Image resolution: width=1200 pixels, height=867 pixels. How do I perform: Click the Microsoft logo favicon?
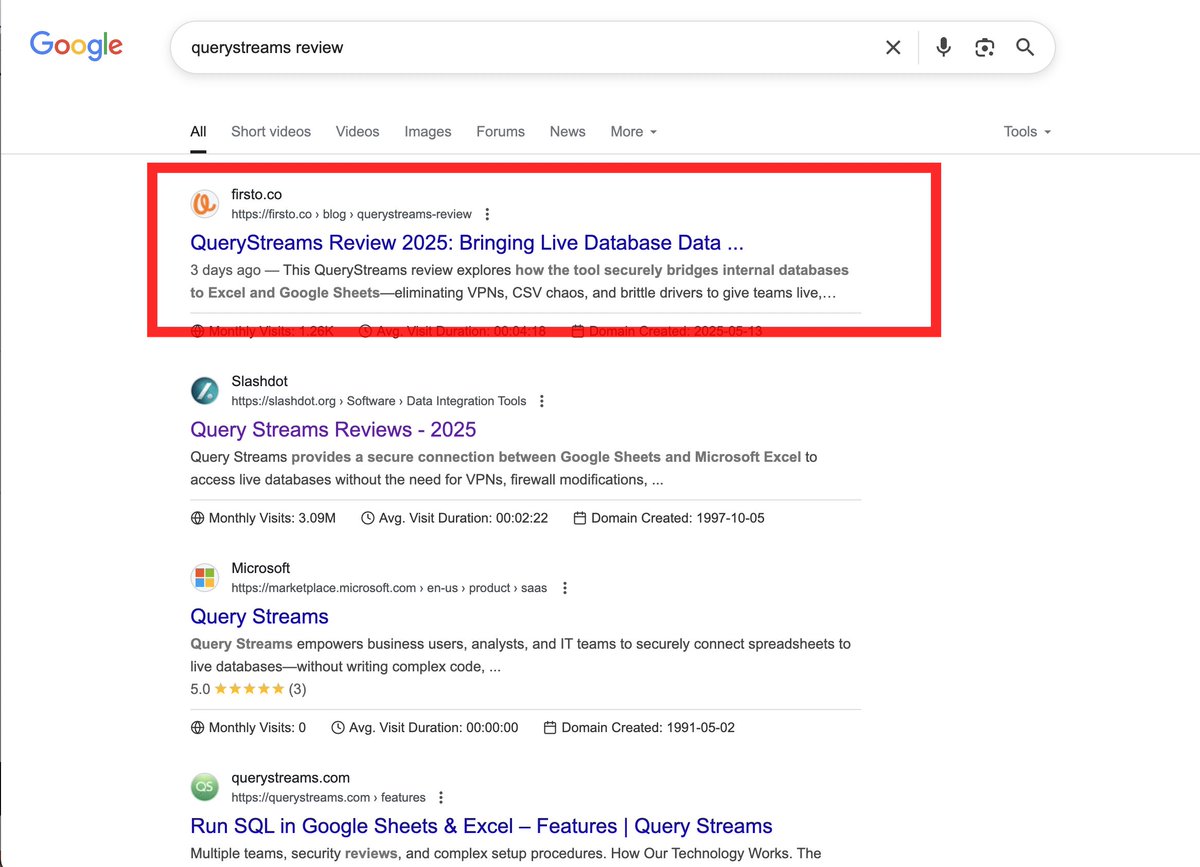205,578
